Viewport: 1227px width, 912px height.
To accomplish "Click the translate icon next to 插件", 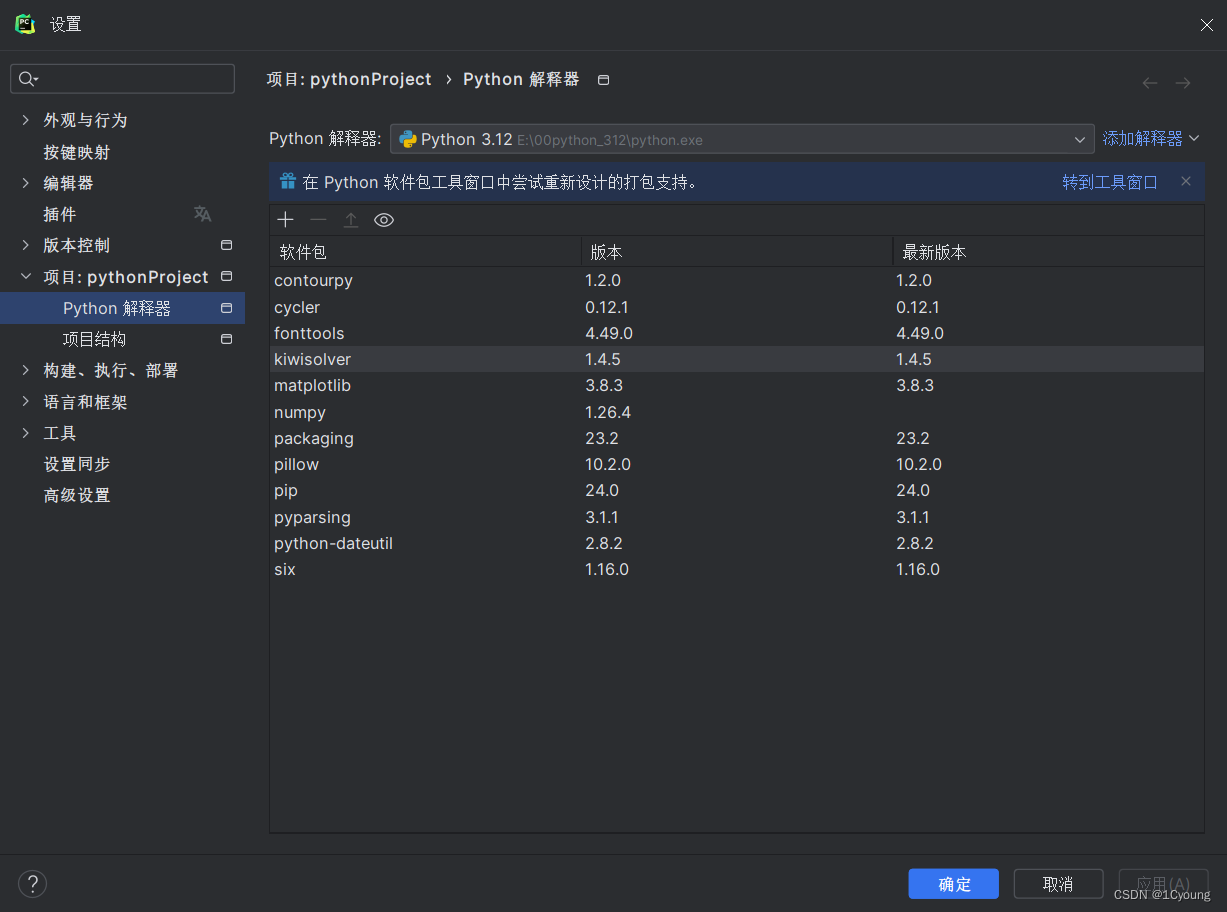I will click(x=203, y=214).
